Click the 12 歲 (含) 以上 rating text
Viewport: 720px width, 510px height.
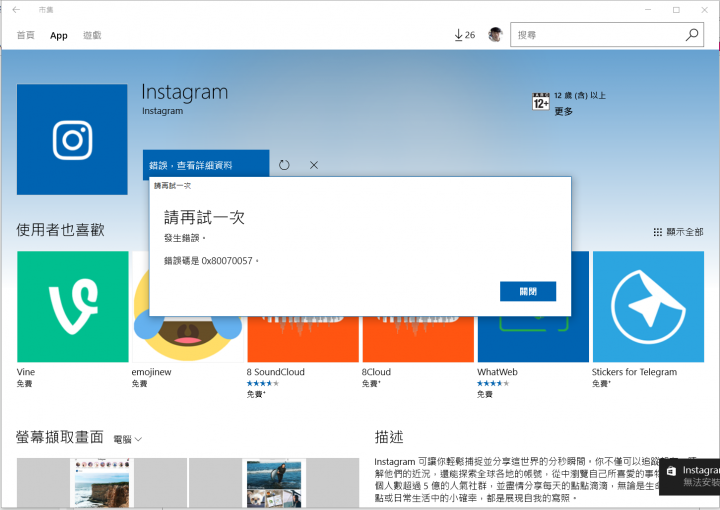579,95
